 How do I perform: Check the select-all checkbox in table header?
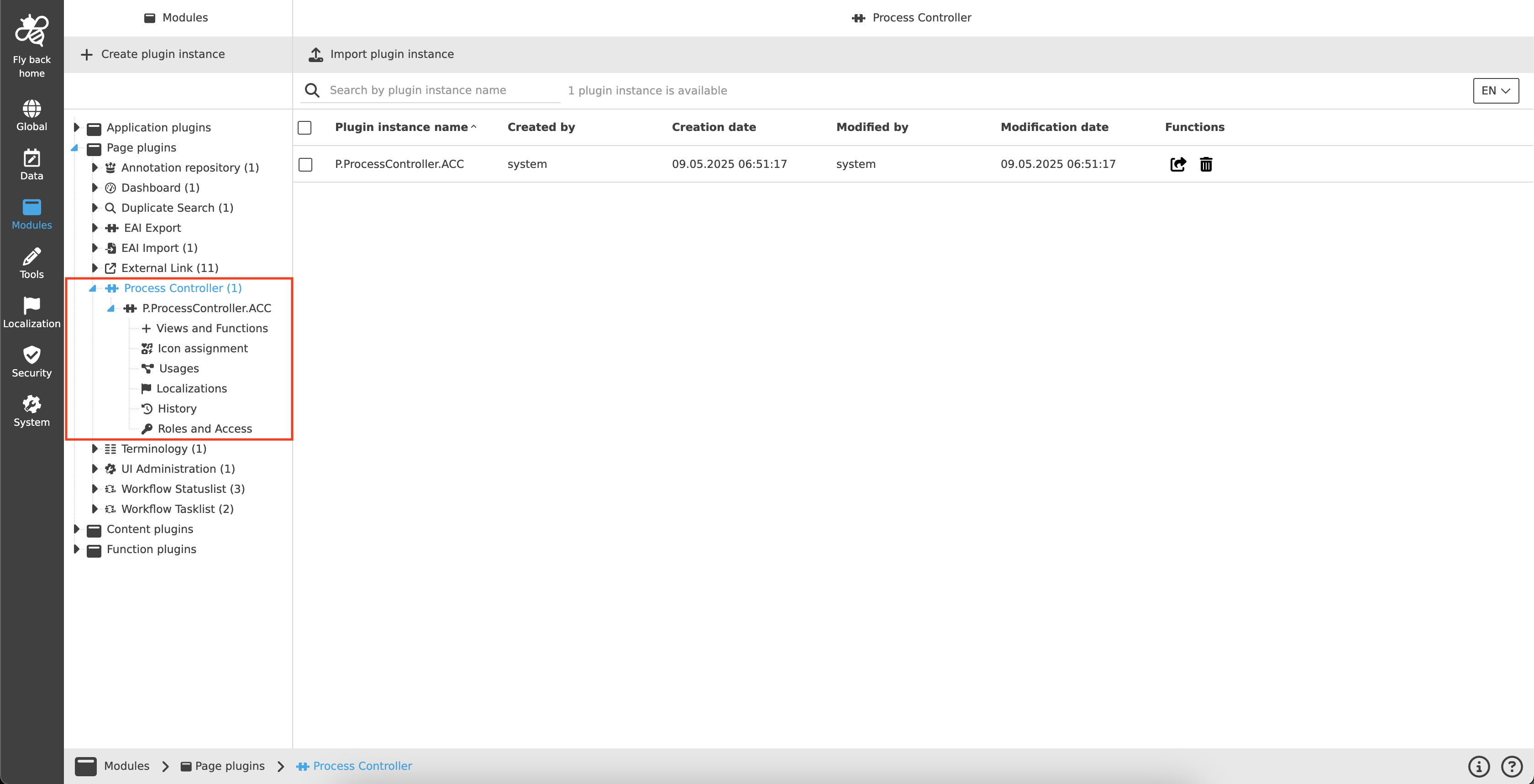point(305,127)
